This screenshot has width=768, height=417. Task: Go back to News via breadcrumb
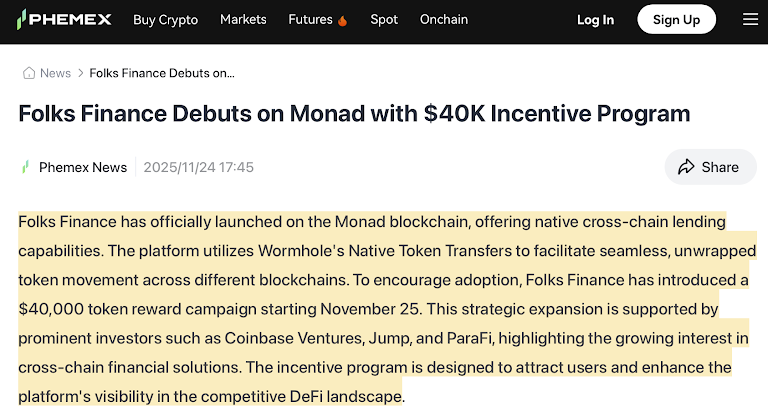coord(55,73)
